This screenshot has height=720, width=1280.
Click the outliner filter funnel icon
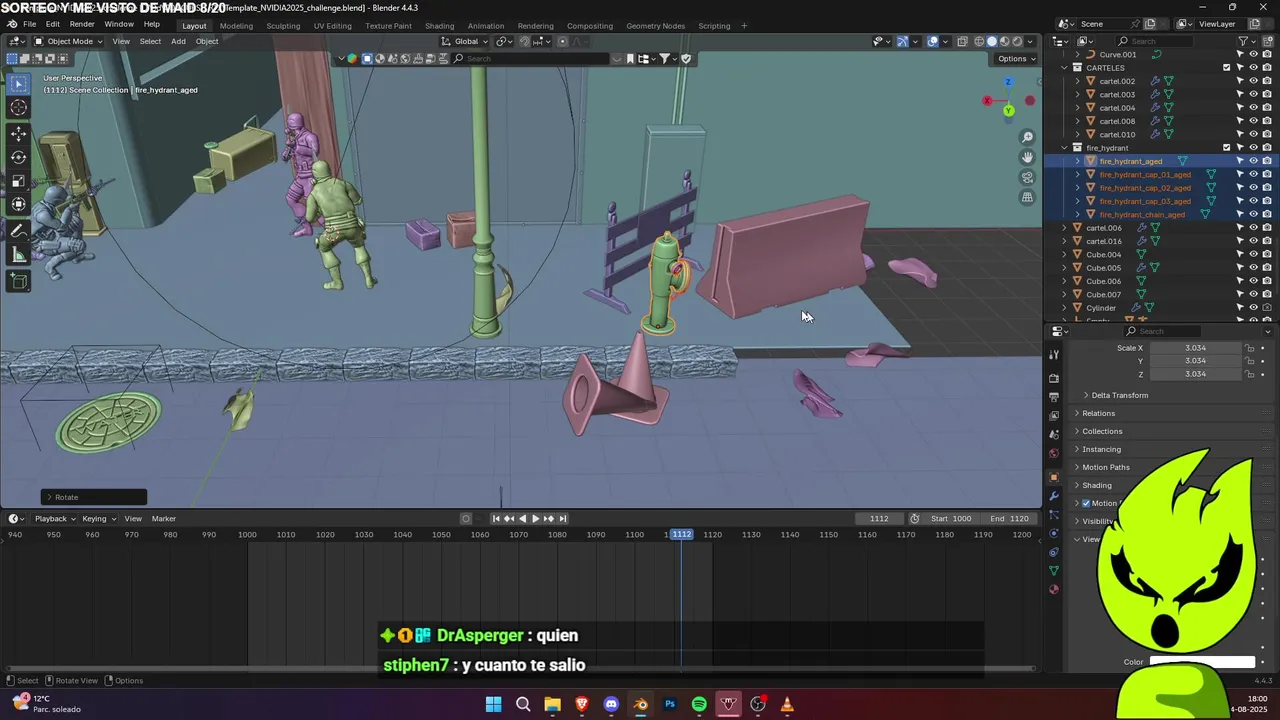[x=1243, y=41]
